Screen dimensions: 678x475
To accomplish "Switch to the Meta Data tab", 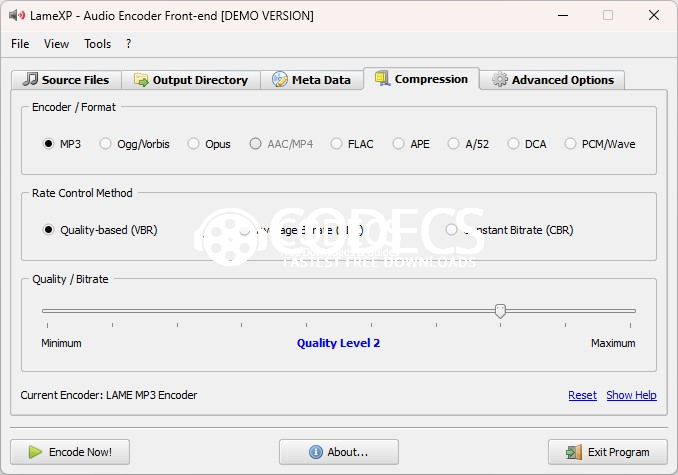I will 311,80.
